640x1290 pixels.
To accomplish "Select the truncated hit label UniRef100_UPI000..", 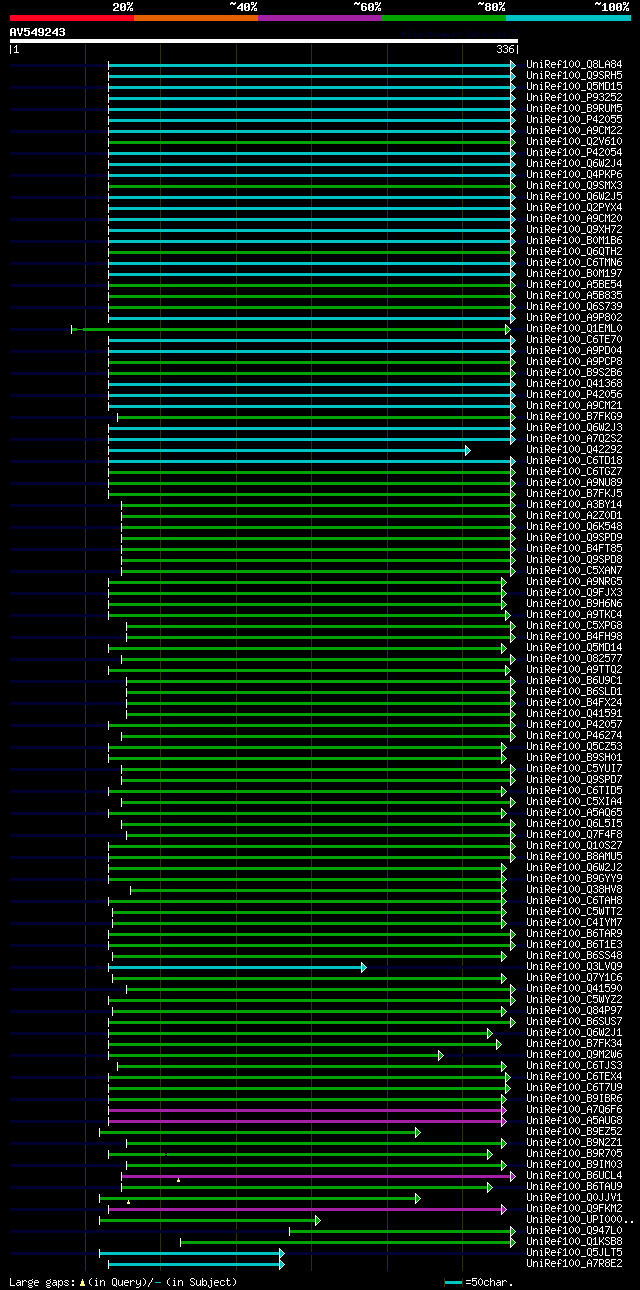I will click(x=580, y=1220).
